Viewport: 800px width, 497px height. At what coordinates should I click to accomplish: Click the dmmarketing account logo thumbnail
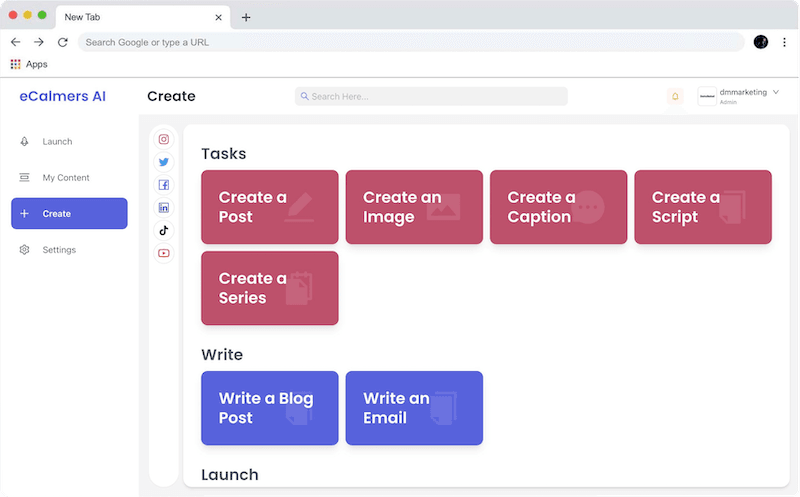pos(707,96)
